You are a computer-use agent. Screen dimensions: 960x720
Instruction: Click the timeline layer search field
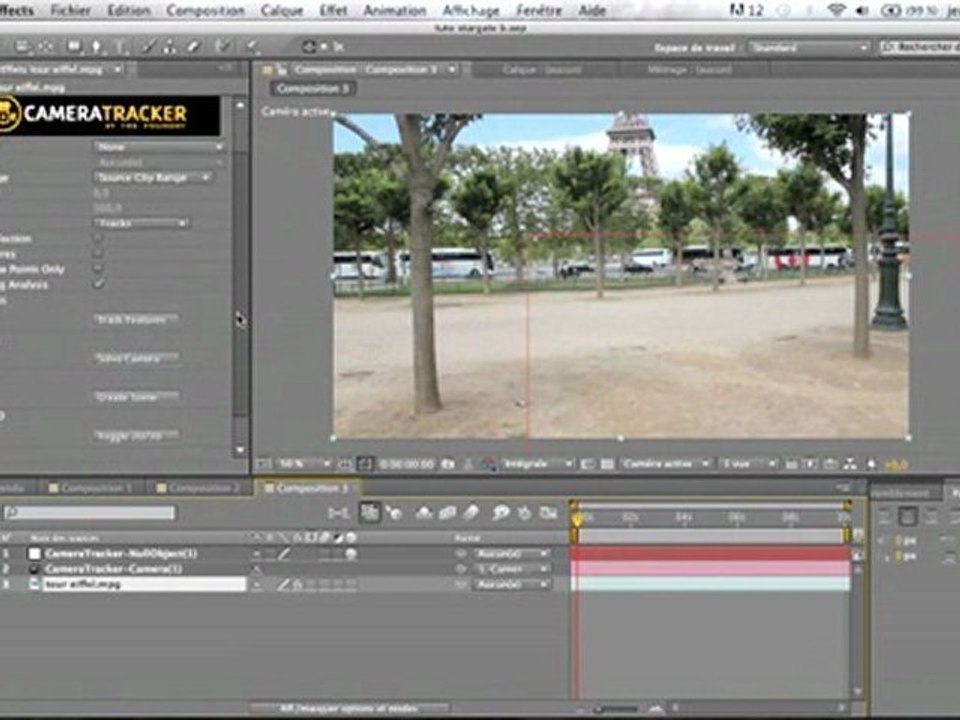[90, 513]
